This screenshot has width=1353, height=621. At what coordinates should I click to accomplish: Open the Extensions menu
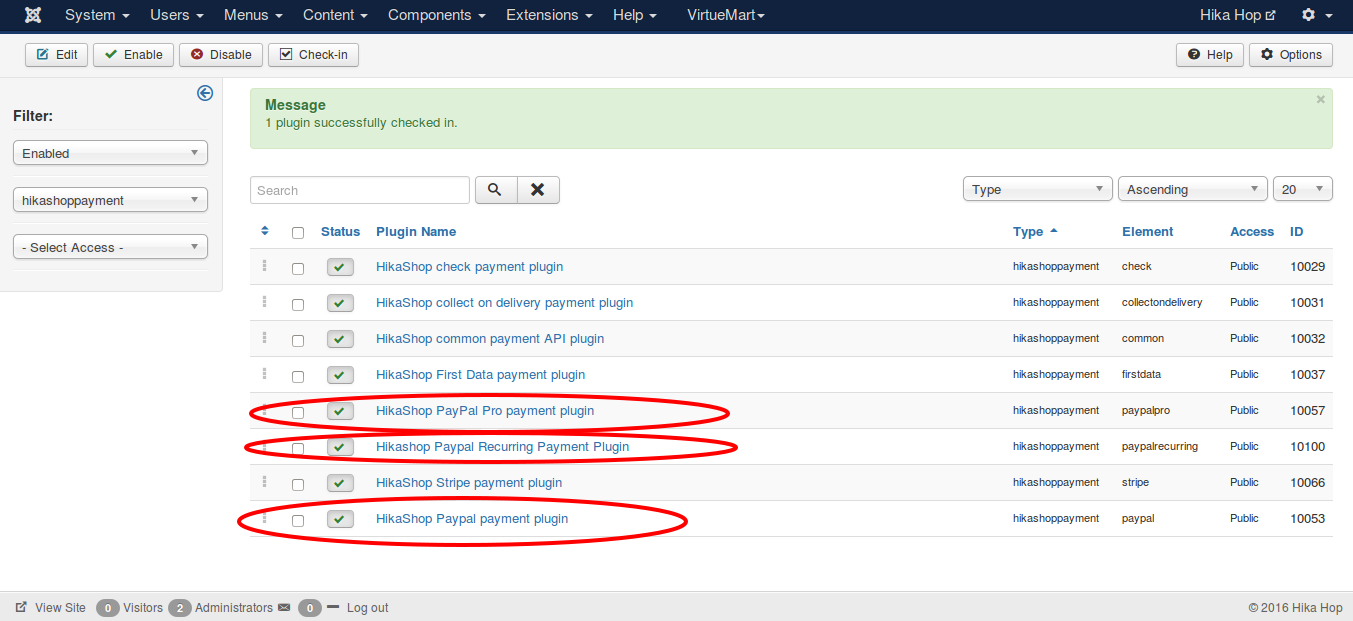click(x=549, y=15)
